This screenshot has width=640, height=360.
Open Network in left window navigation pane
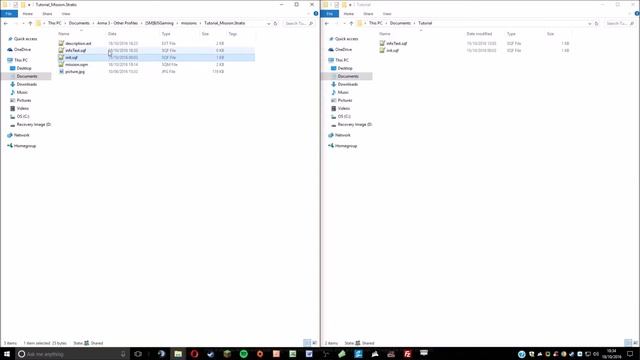pos(21,135)
